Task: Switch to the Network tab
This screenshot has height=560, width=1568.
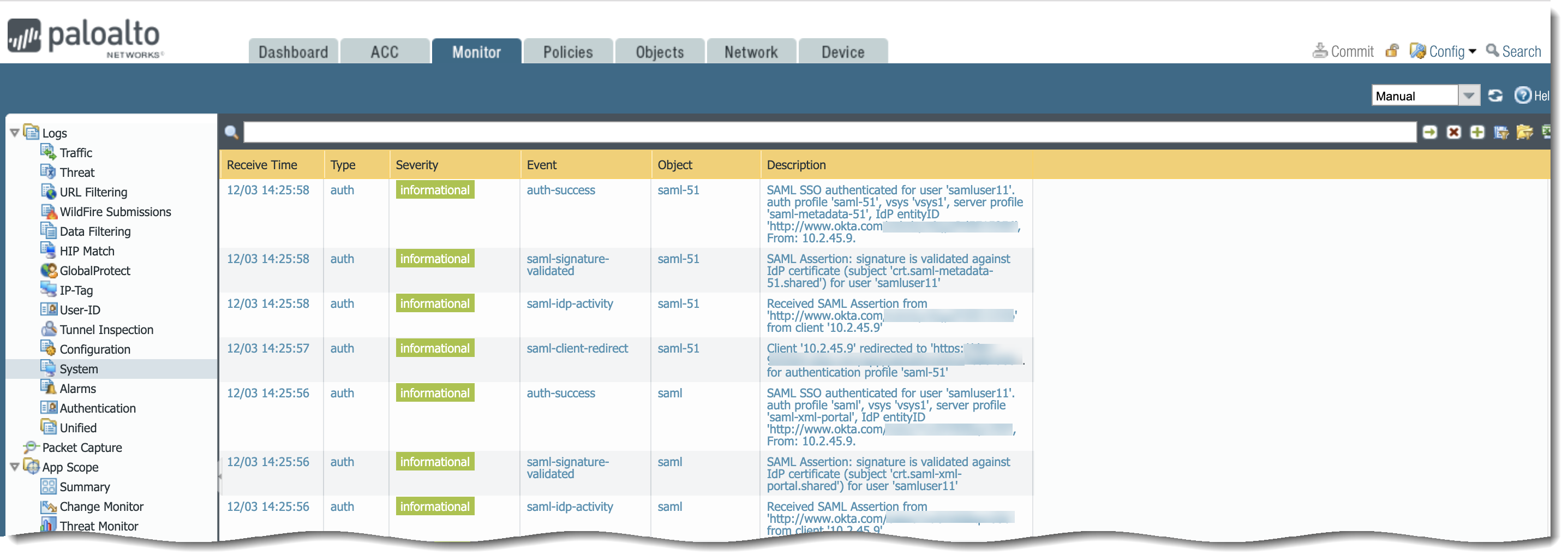Action: [751, 52]
